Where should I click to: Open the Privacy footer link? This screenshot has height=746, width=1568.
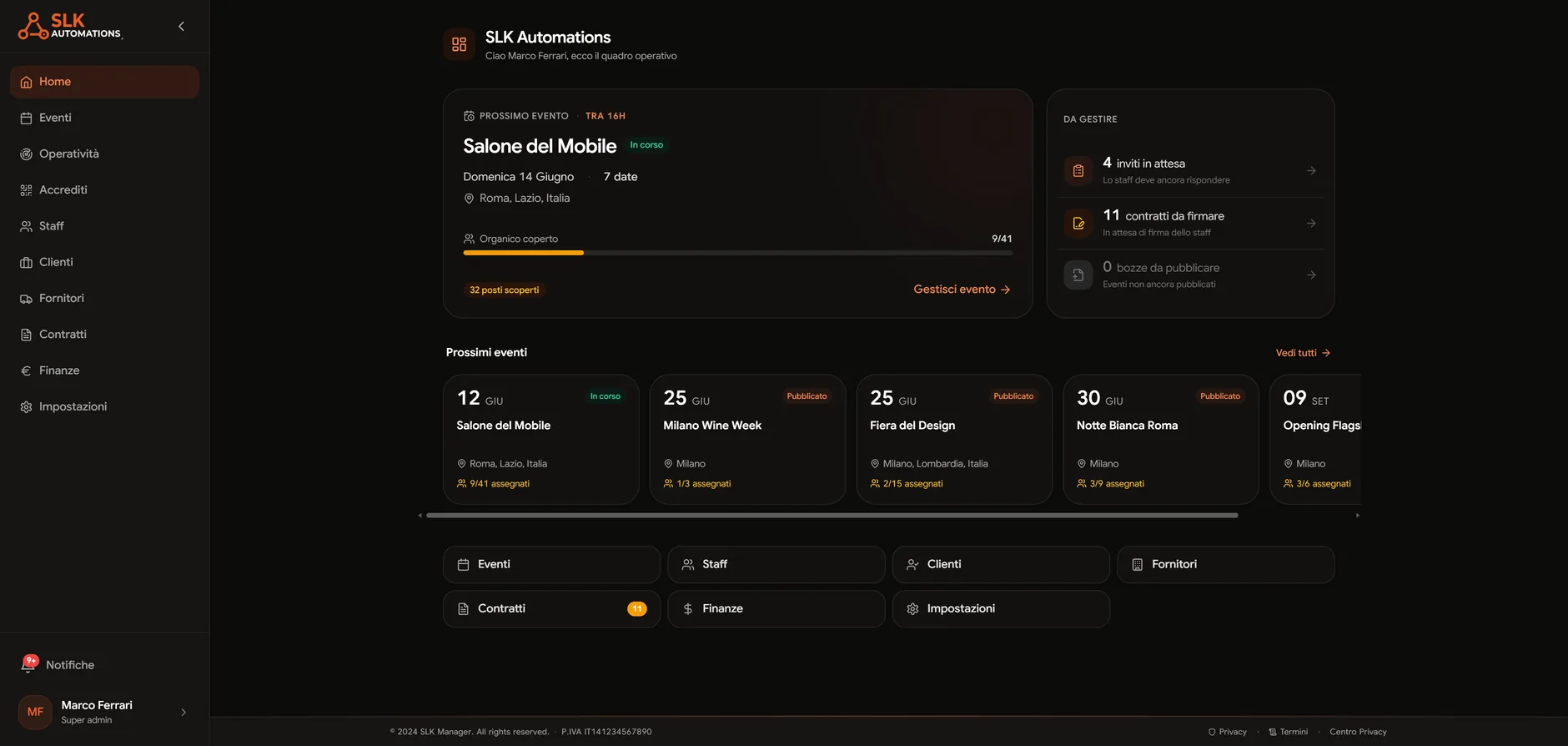tap(1228, 732)
